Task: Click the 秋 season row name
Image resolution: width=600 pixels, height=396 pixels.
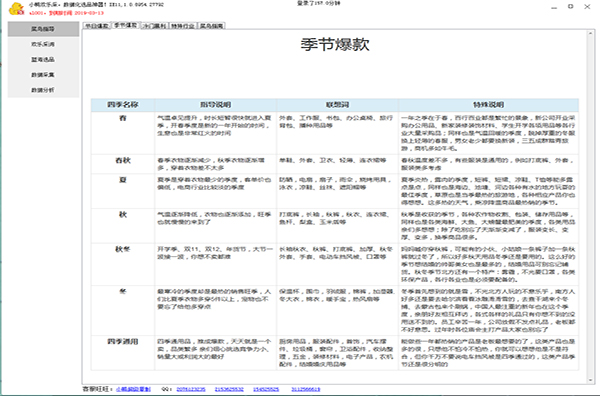Action: tap(123, 215)
